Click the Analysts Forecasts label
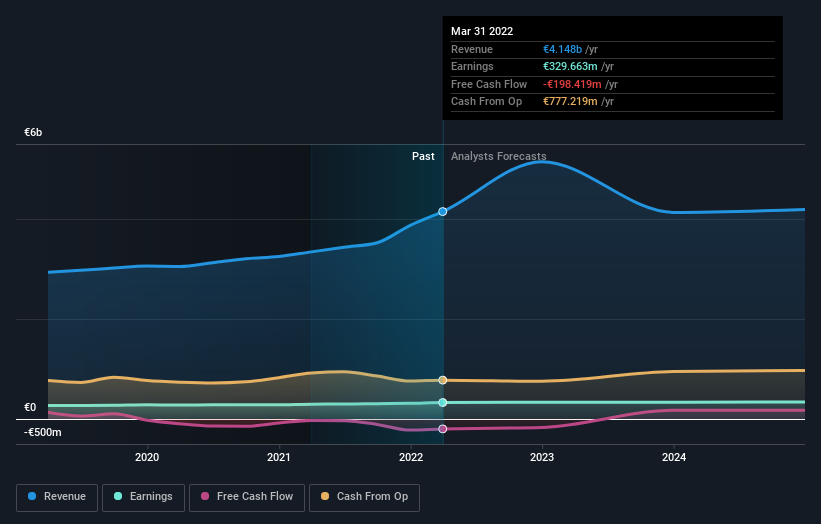821x524 pixels. click(x=498, y=156)
